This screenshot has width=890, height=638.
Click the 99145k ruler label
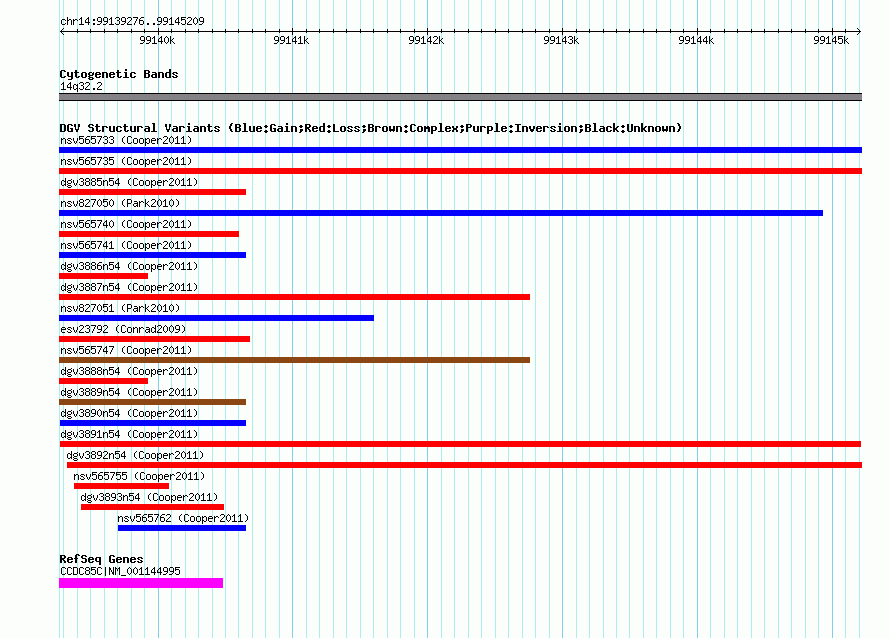(x=831, y=40)
